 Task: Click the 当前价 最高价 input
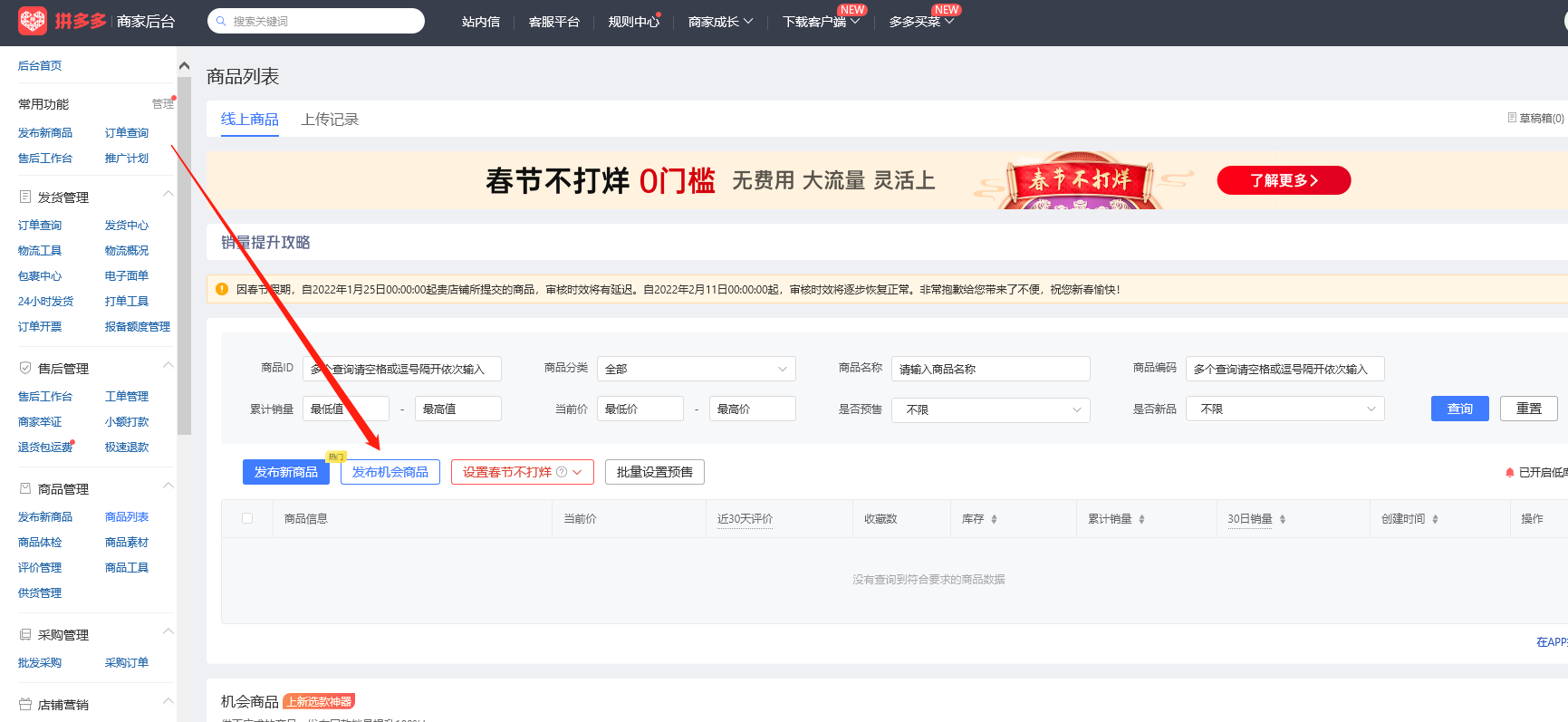coord(753,409)
